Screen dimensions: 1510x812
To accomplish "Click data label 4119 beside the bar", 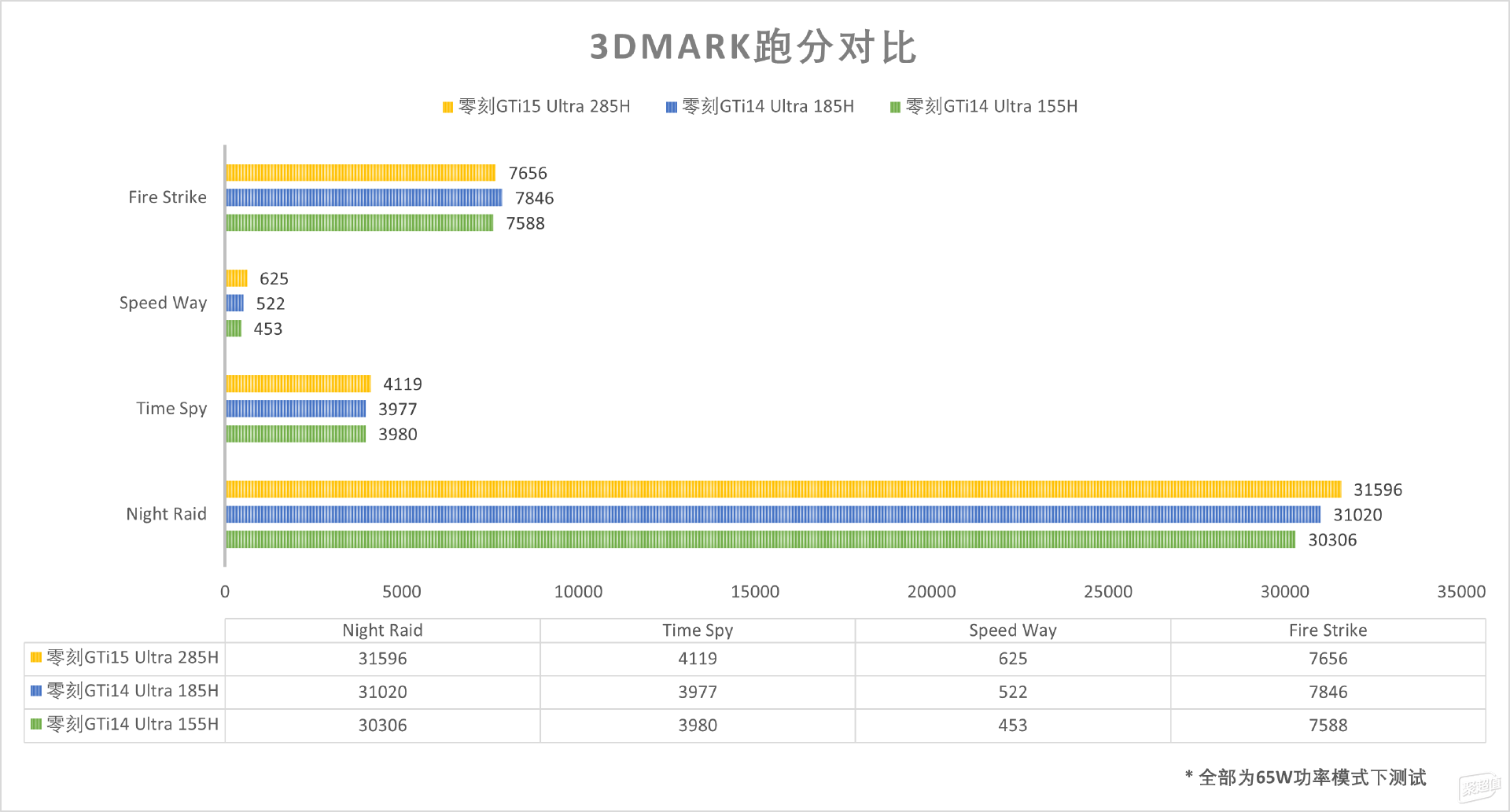I will click(403, 384).
